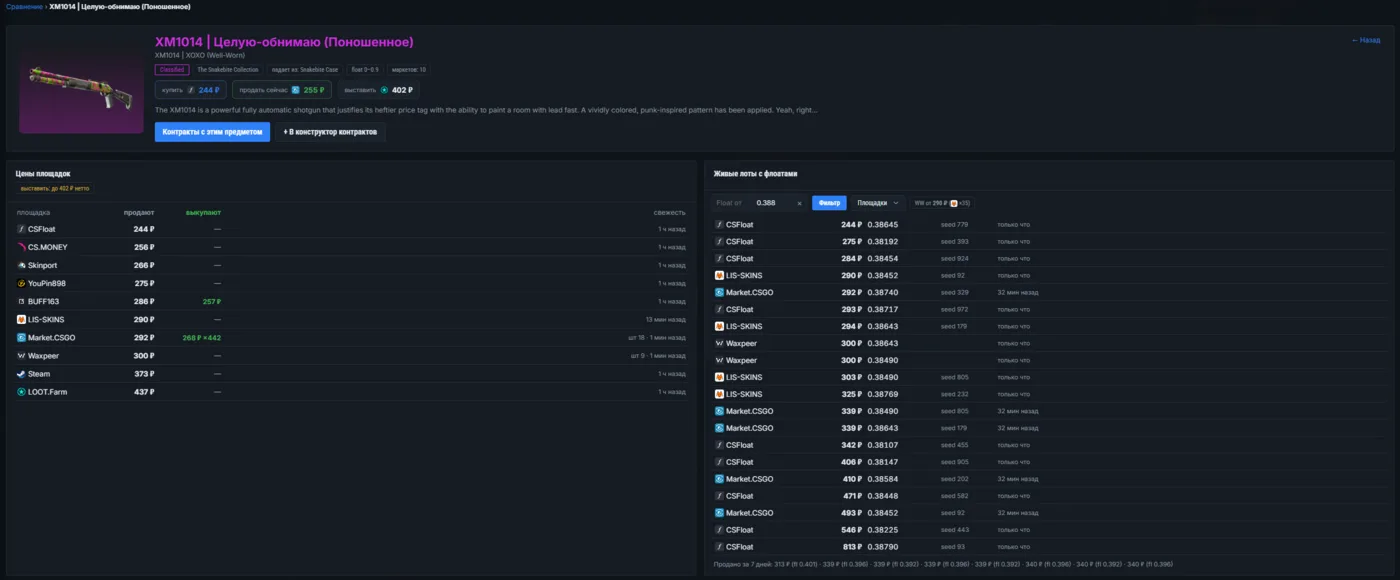The image size is (1400, 580).
Task: Click the BUFF163 marketplace icon
Action: [x=21, y=301]
